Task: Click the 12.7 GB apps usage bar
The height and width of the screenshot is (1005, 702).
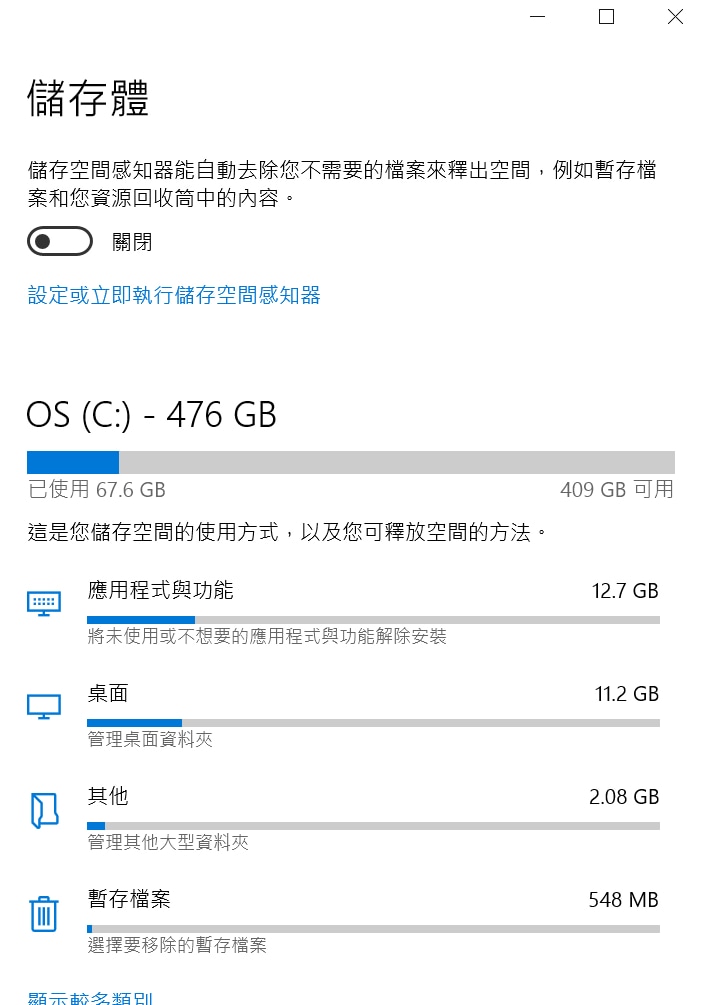Action: pos(373,620)
